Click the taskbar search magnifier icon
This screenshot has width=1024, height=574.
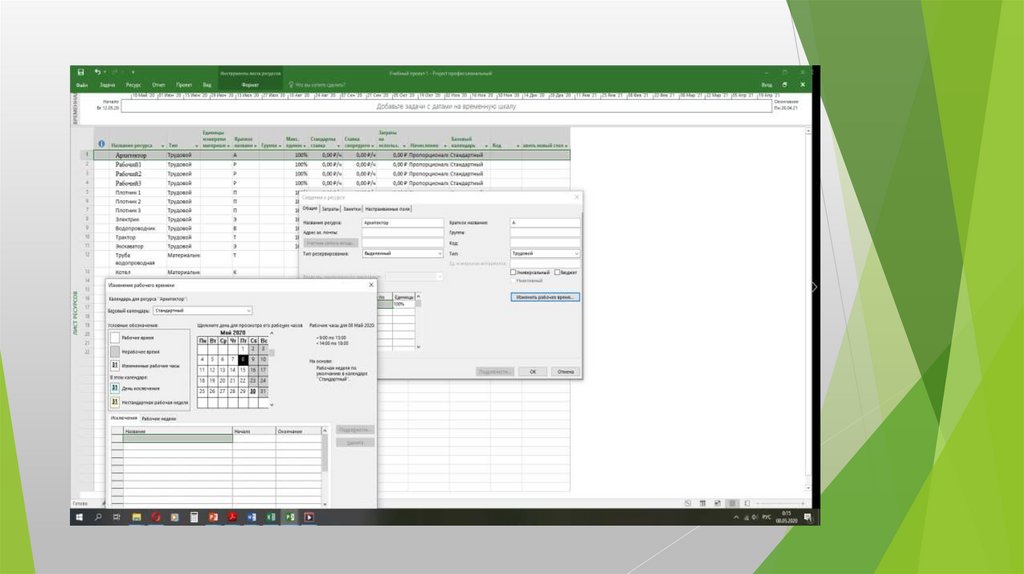click(x=98, y=517)
